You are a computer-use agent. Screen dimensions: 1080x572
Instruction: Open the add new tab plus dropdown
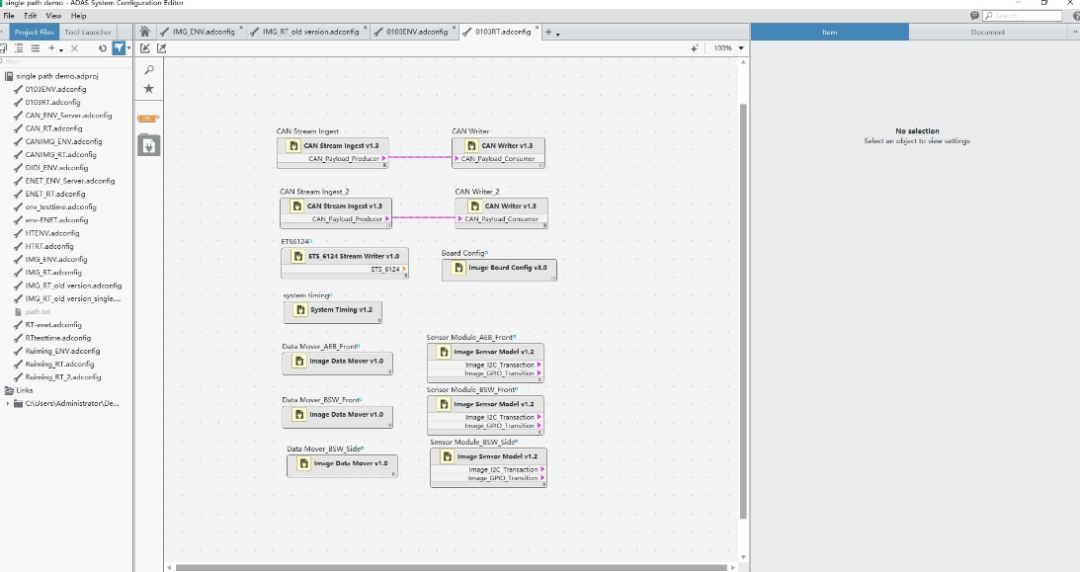click(551, 32)
